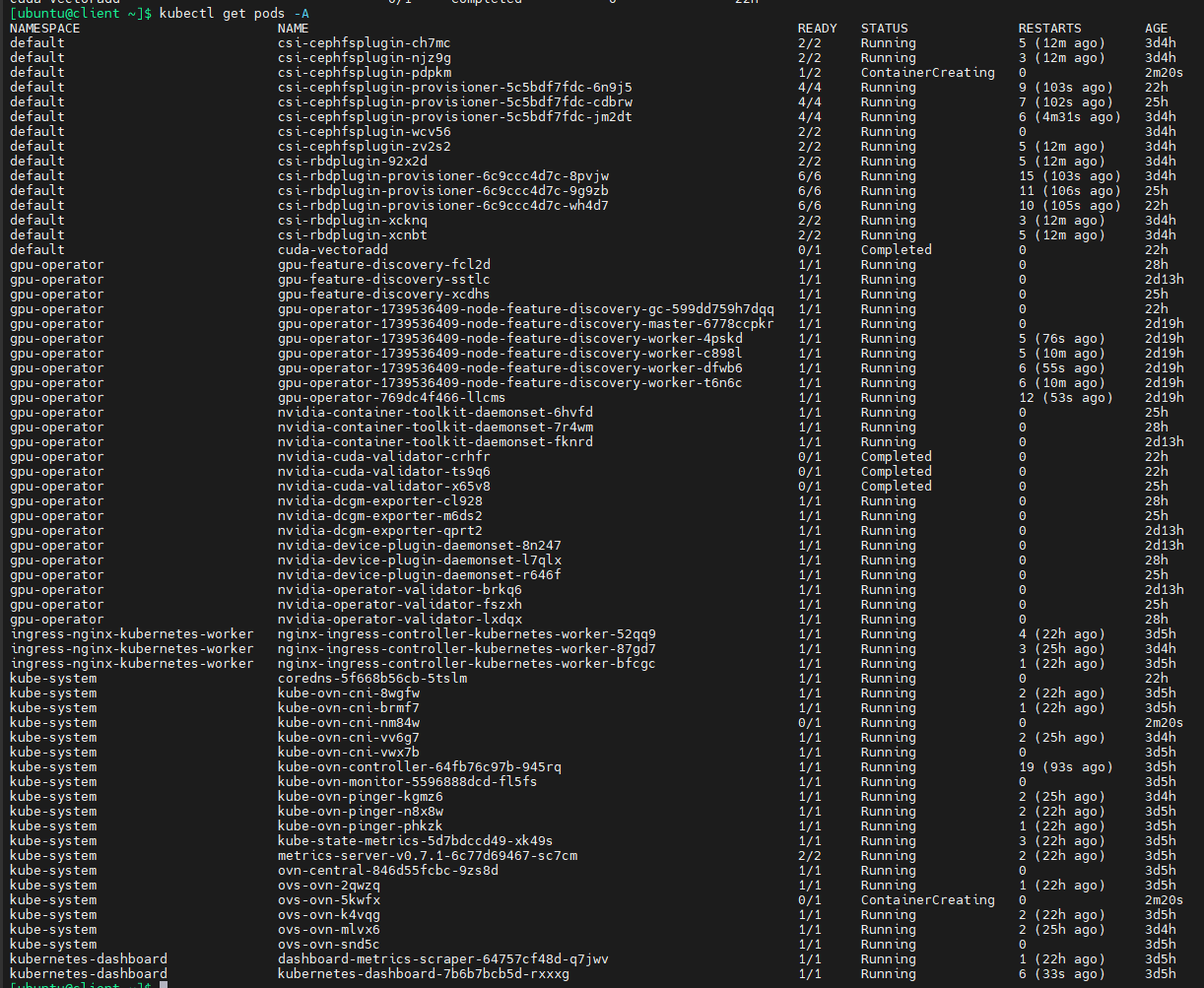
Task: Click pod name cuda-vectoradd
Action: point(333,250)
